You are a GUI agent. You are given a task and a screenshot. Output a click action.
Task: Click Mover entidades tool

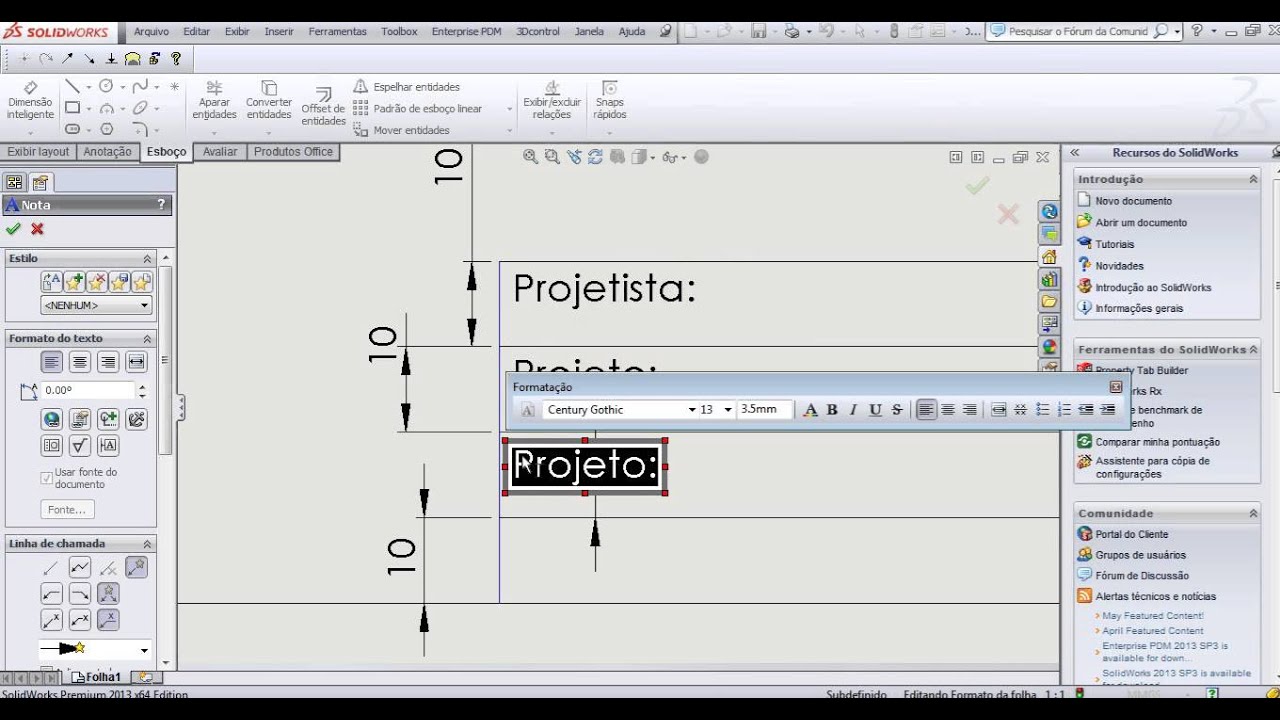coord(402,130)
